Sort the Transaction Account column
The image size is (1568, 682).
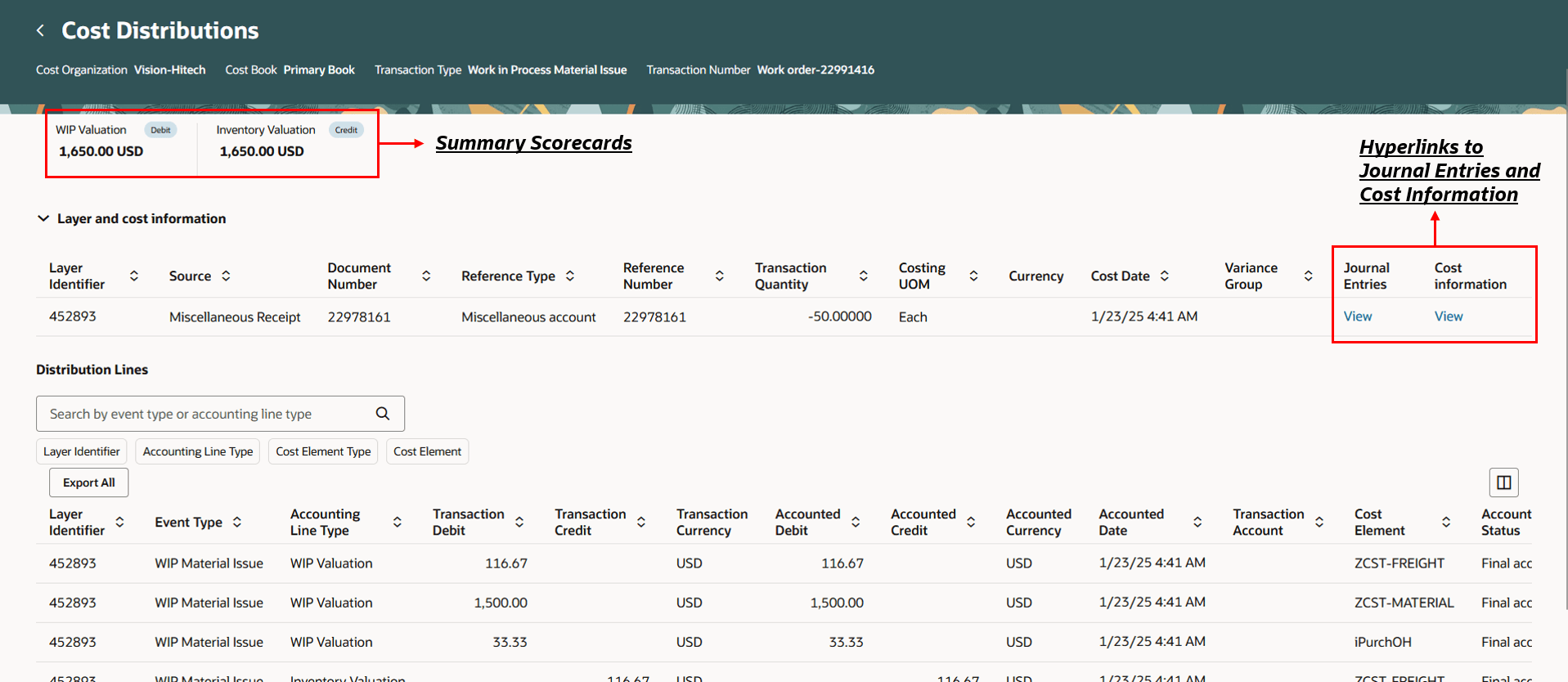coord(1319,522)
